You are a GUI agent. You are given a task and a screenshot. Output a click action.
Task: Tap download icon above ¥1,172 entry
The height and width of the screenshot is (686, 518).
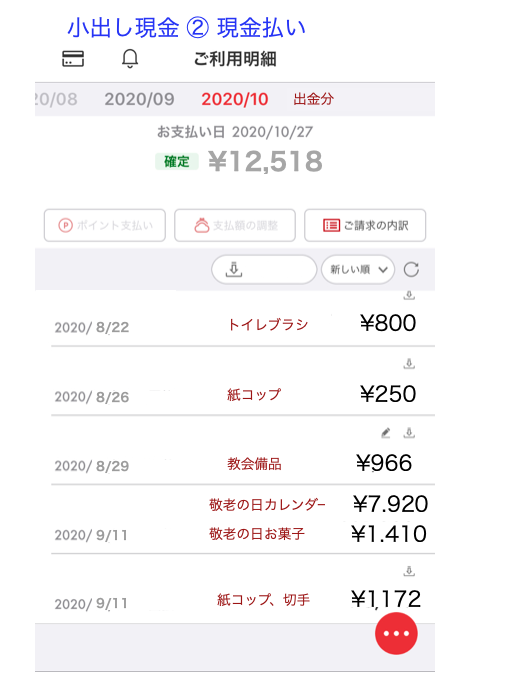click(x=409, y=571)
